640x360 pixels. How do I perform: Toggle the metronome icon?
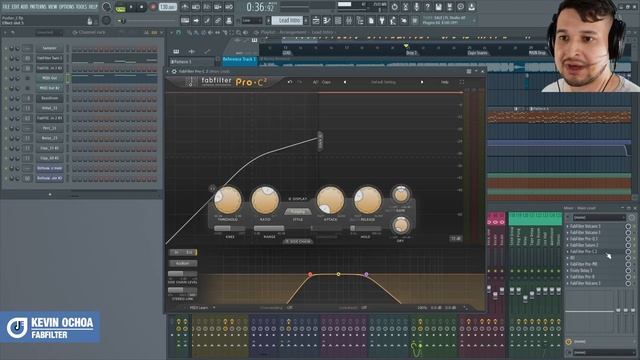point(185,7)
